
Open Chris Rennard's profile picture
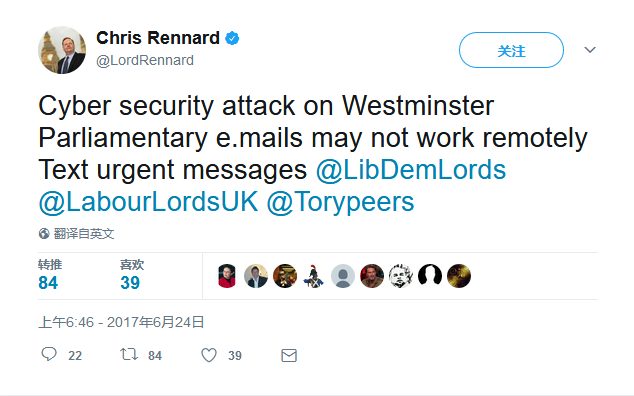point(62,50)
